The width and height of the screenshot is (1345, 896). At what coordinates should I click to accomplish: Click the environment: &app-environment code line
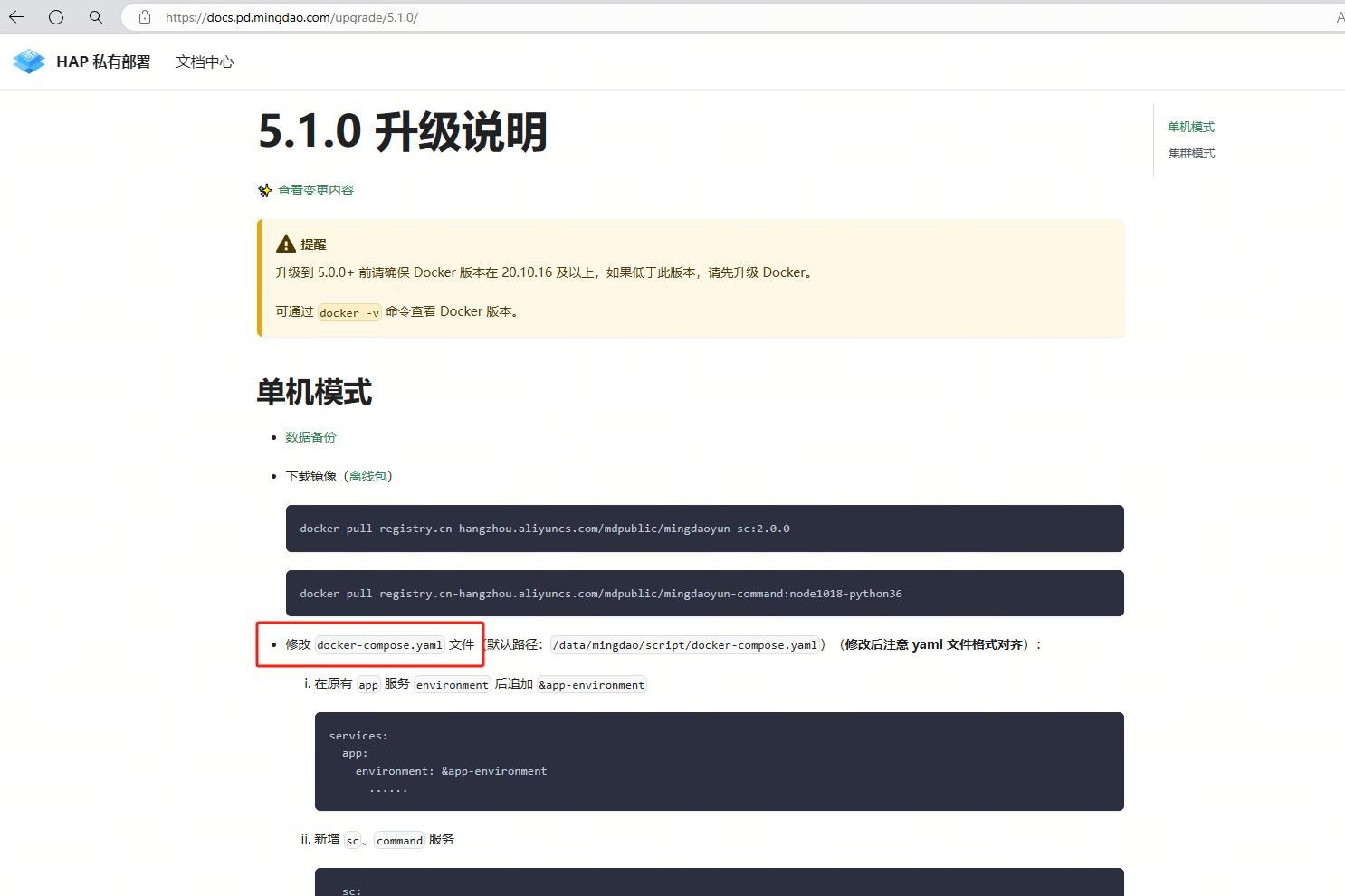pyautogui.click(x=451, y=771)
